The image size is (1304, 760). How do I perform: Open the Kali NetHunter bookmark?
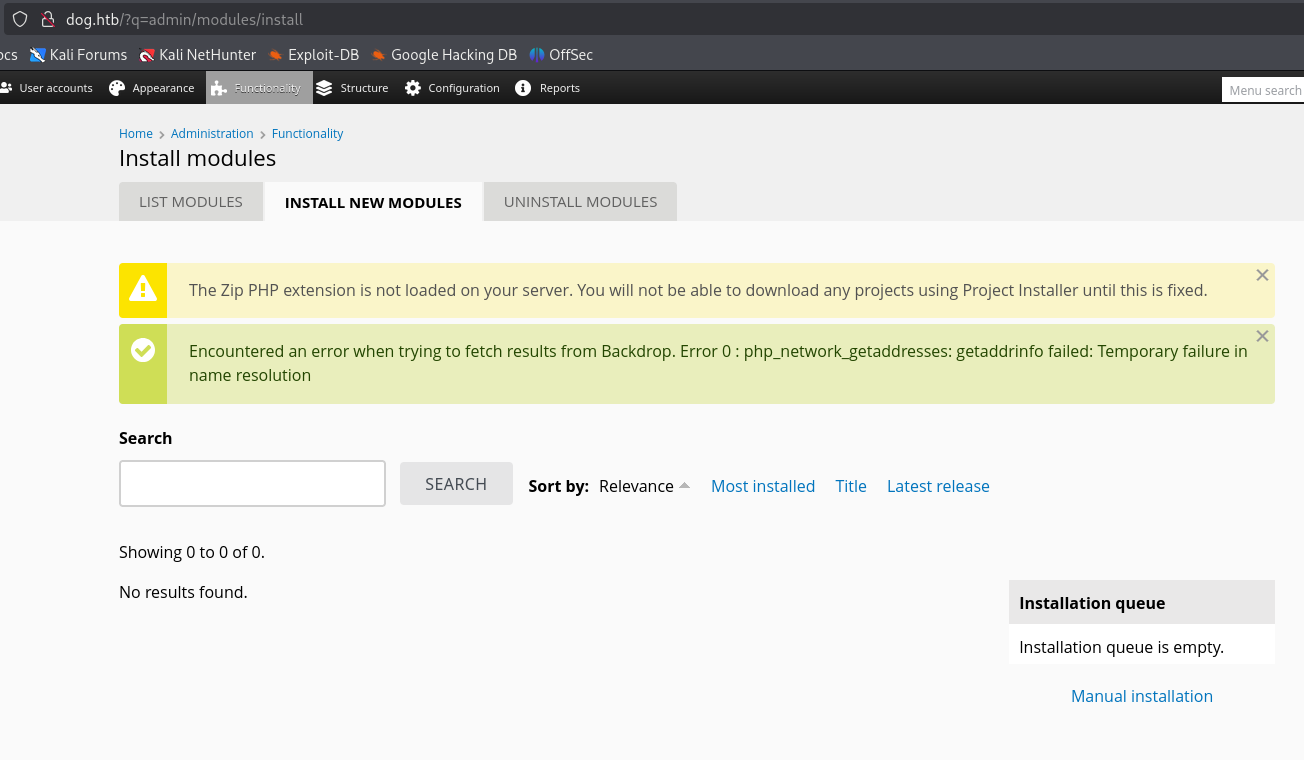(x=198, y=55)
